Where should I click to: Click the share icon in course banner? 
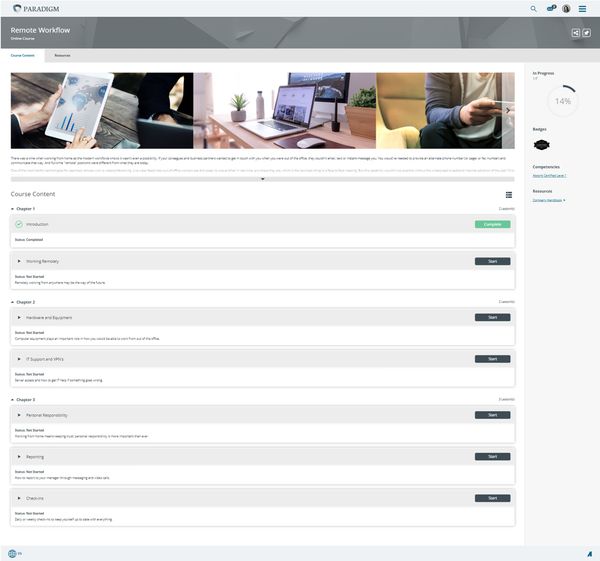pos(575,33)
